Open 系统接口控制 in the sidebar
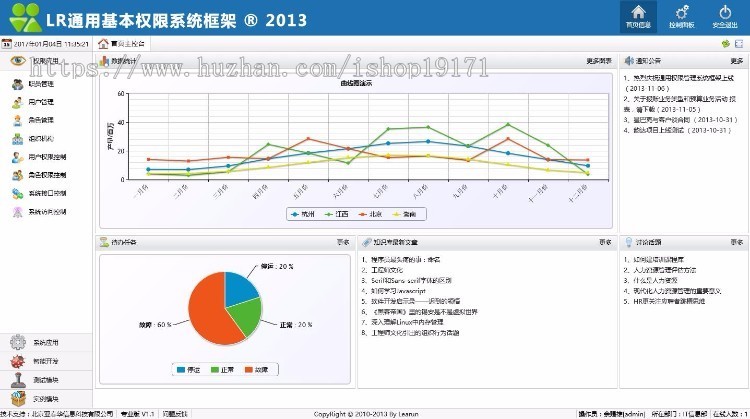Screen dimensions: 750x419 (x=39, y=193)
